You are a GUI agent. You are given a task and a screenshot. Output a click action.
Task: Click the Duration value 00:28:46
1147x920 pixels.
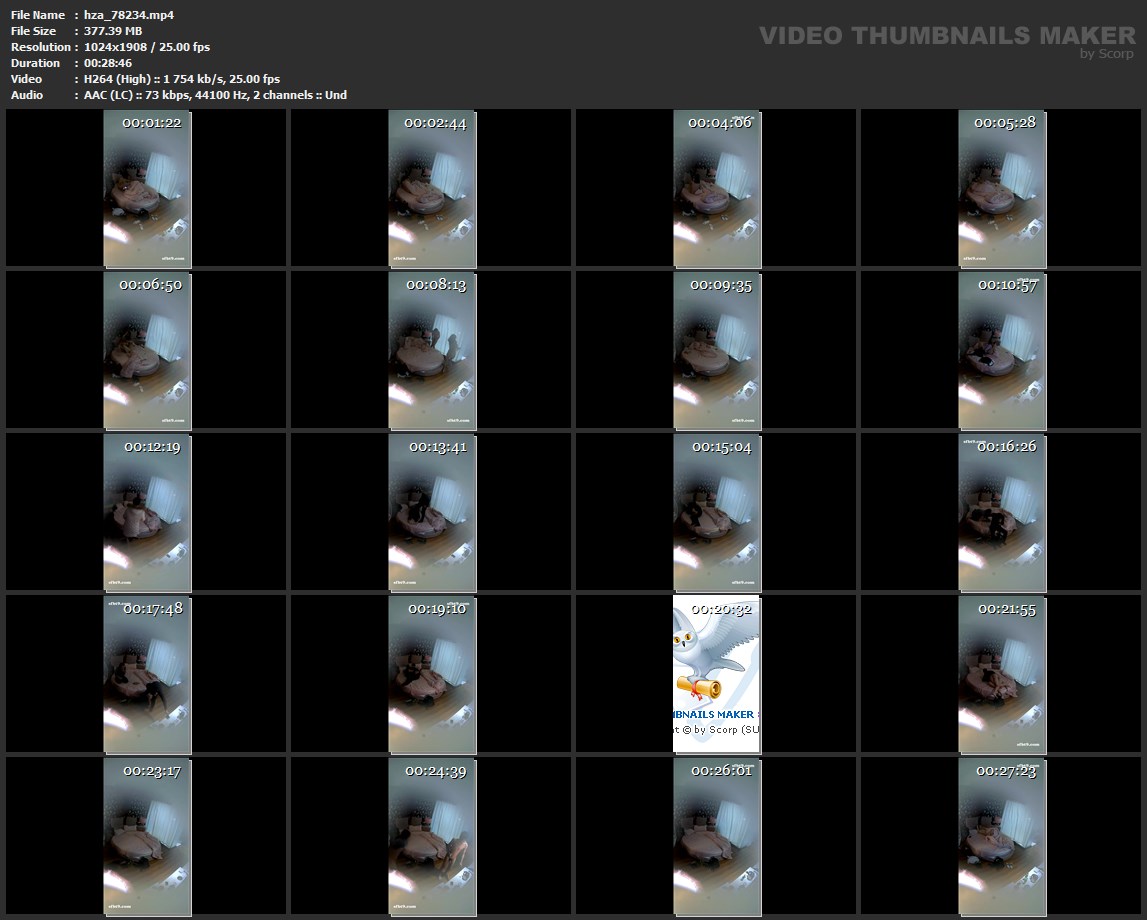click(x=108, y=63)
